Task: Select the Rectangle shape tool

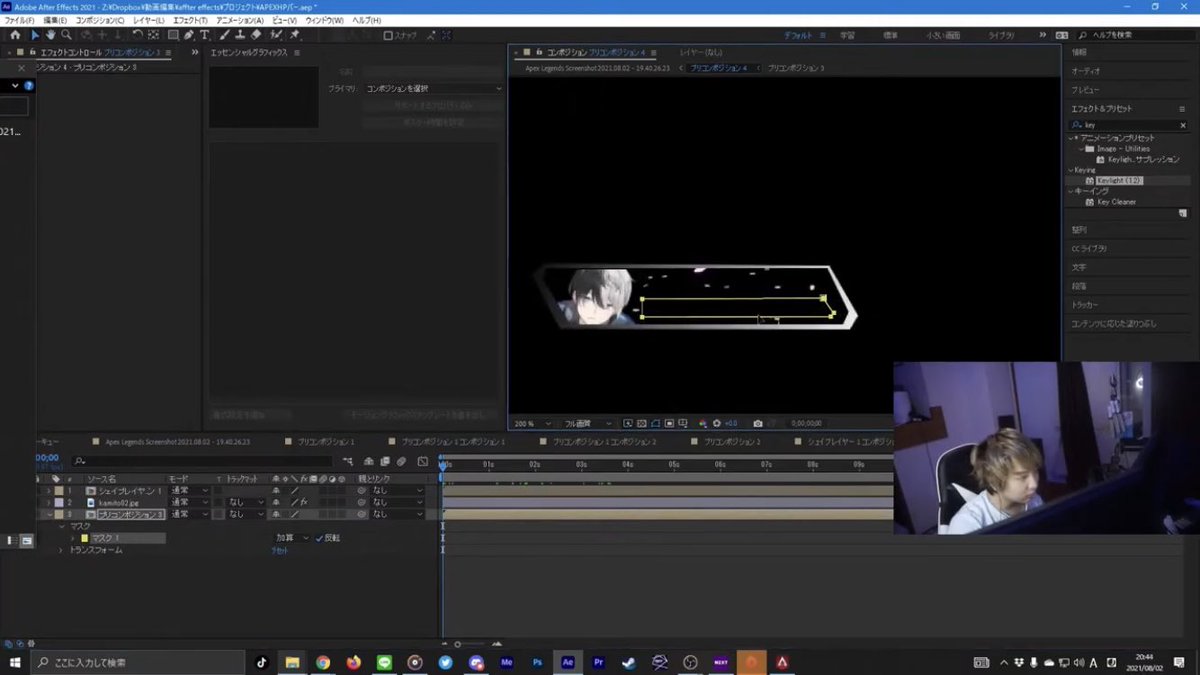Action: tap(173, 35)
